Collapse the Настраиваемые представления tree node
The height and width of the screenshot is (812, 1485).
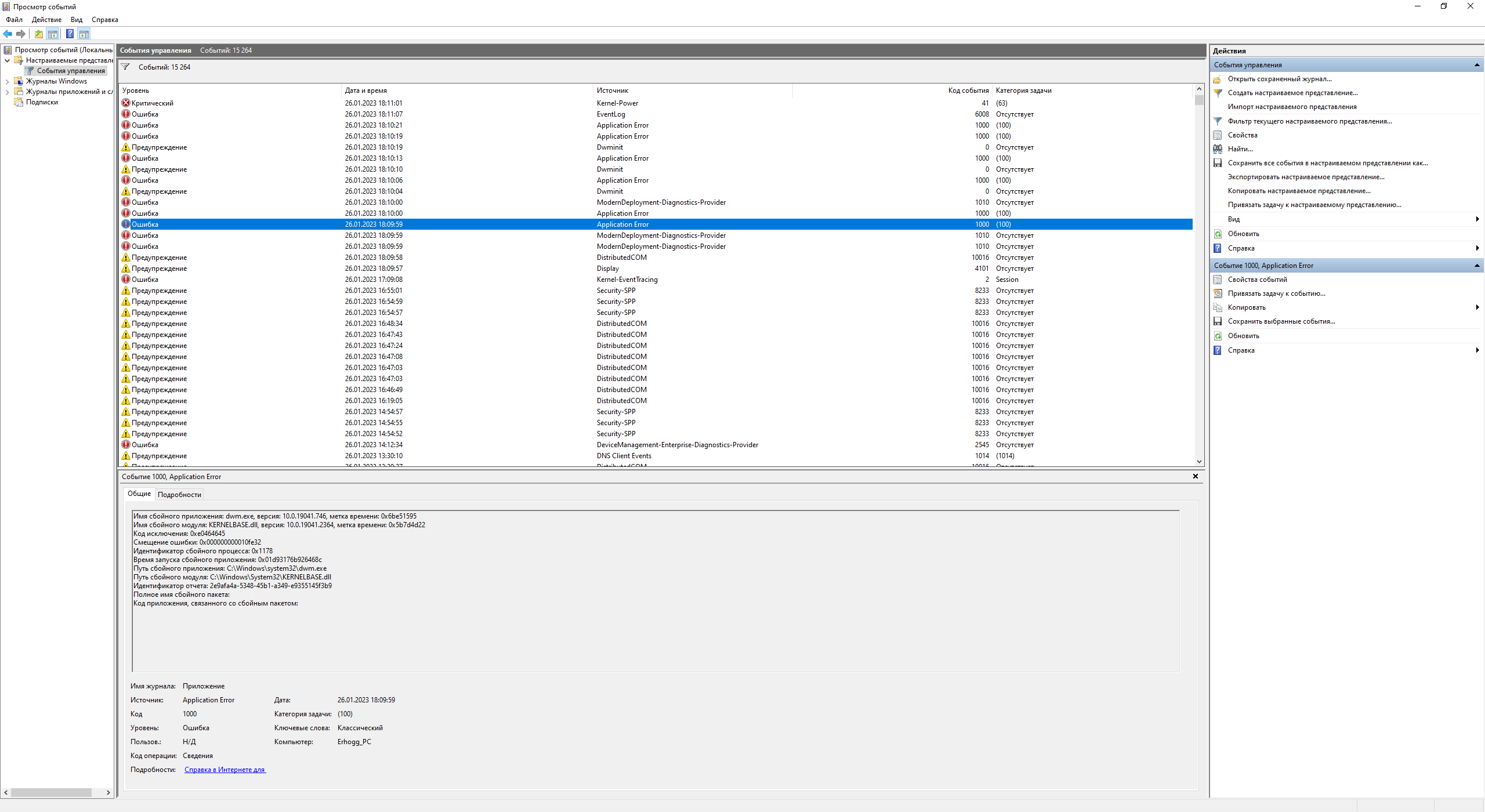(x=7, y=60)
